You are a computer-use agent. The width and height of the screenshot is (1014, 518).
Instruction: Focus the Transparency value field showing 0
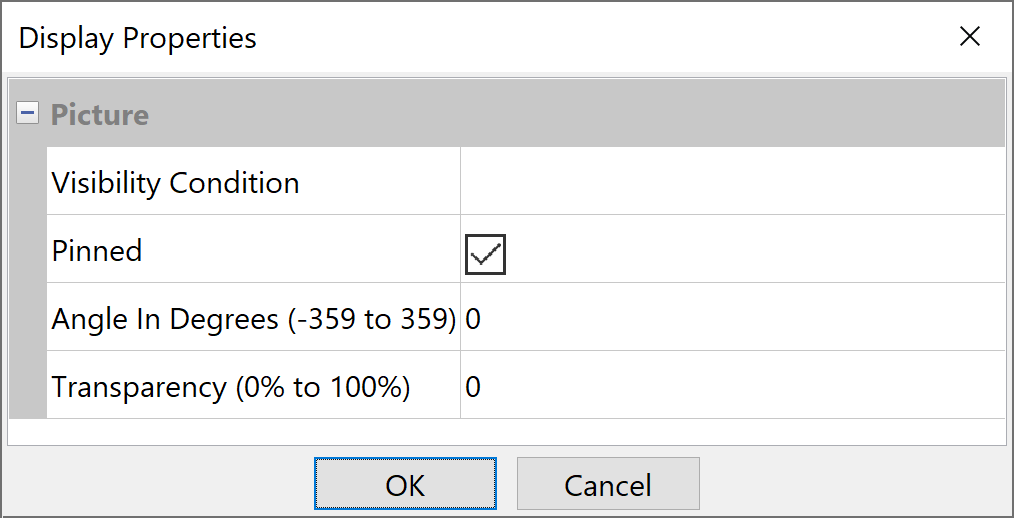click(x=730, y=387)
